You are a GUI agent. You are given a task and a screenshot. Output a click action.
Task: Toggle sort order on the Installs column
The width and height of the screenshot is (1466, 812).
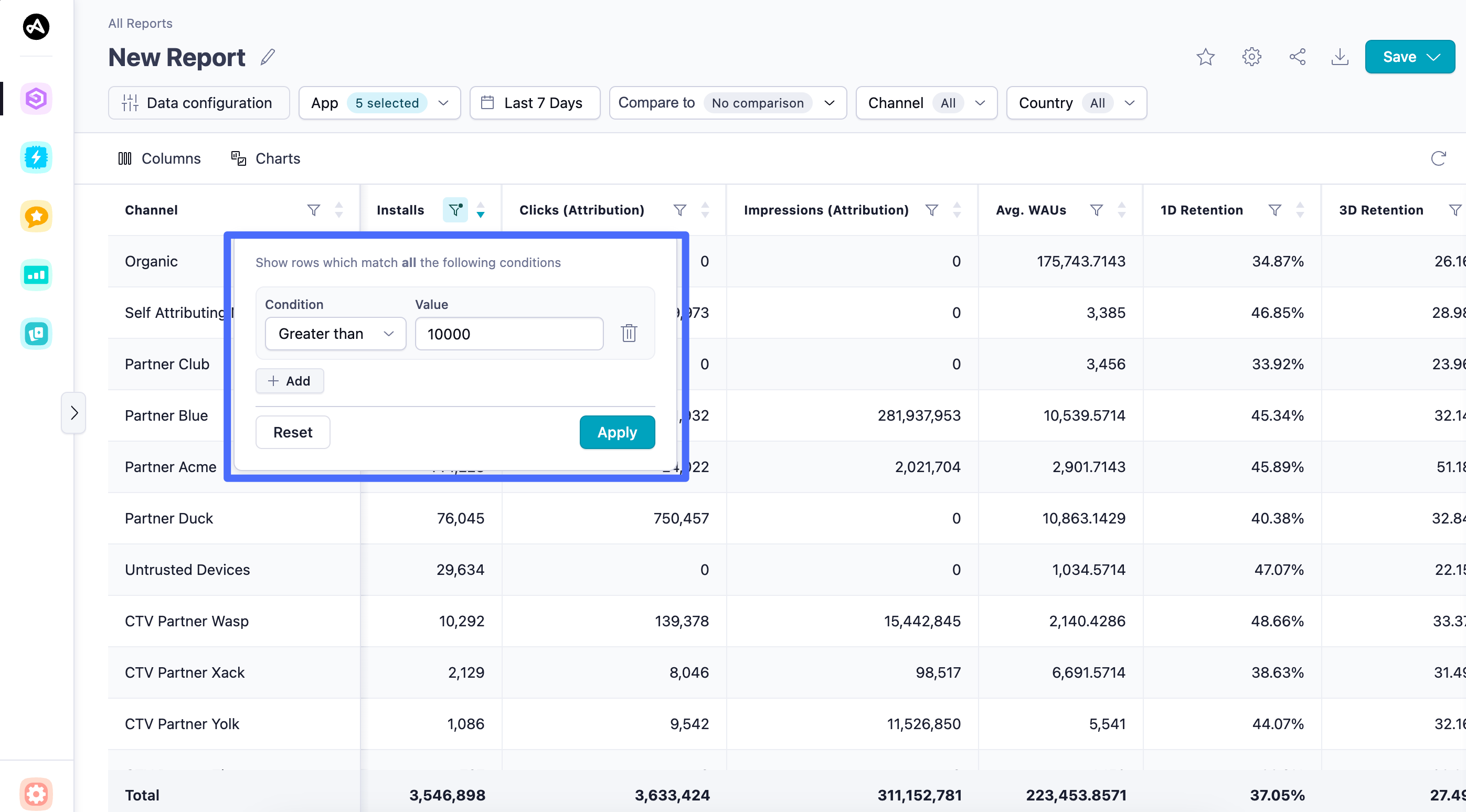pyautogui.click(x=481, y=210)
